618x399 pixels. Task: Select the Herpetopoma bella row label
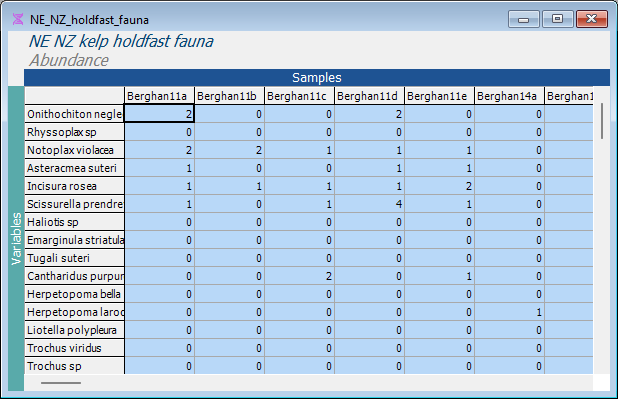click(x=74, y=294)
